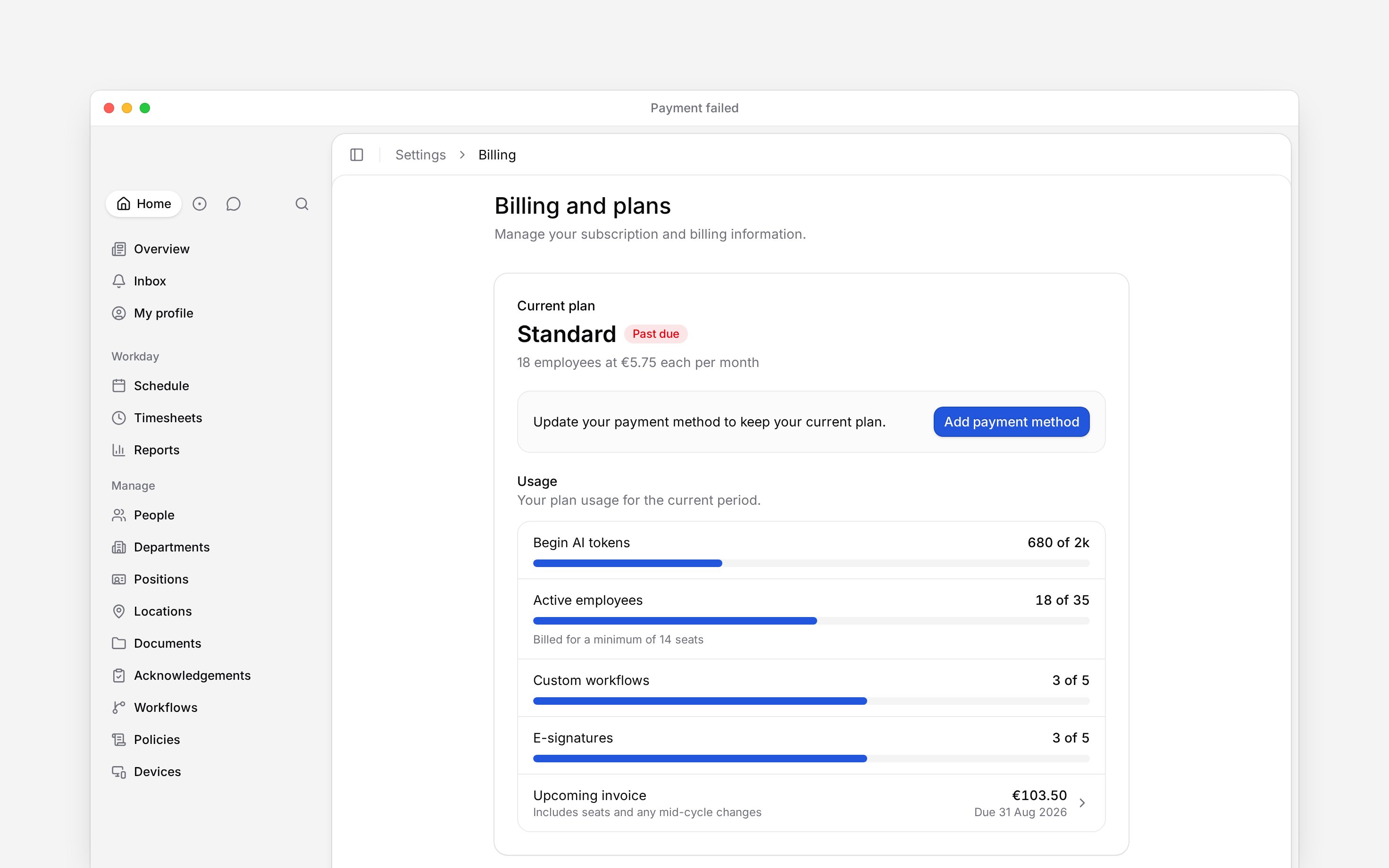Screen dimensions: 1389x868
Task: Click the E-signatures progress bar
Action: (x=811, y=759)
